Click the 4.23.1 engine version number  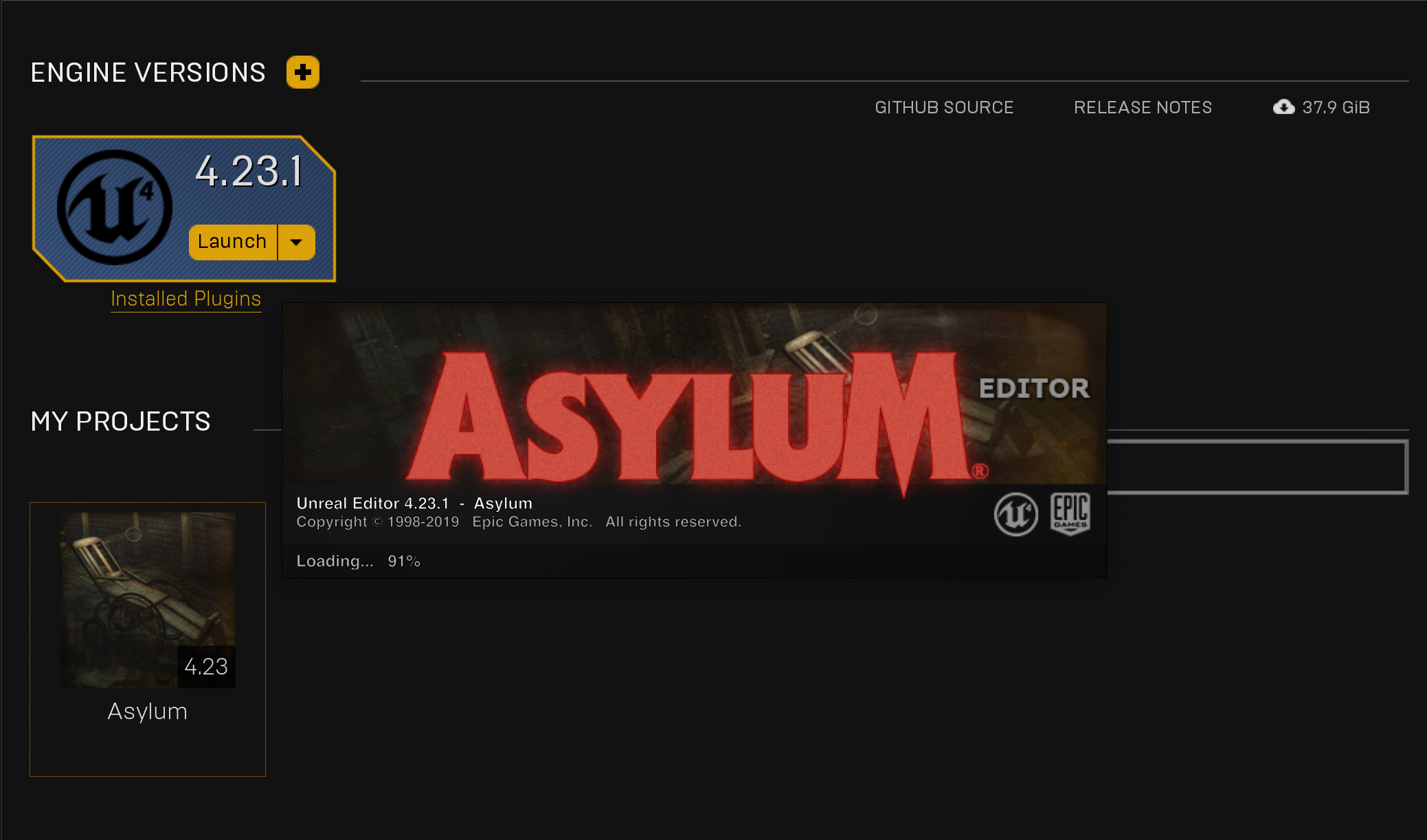point(249,170)
